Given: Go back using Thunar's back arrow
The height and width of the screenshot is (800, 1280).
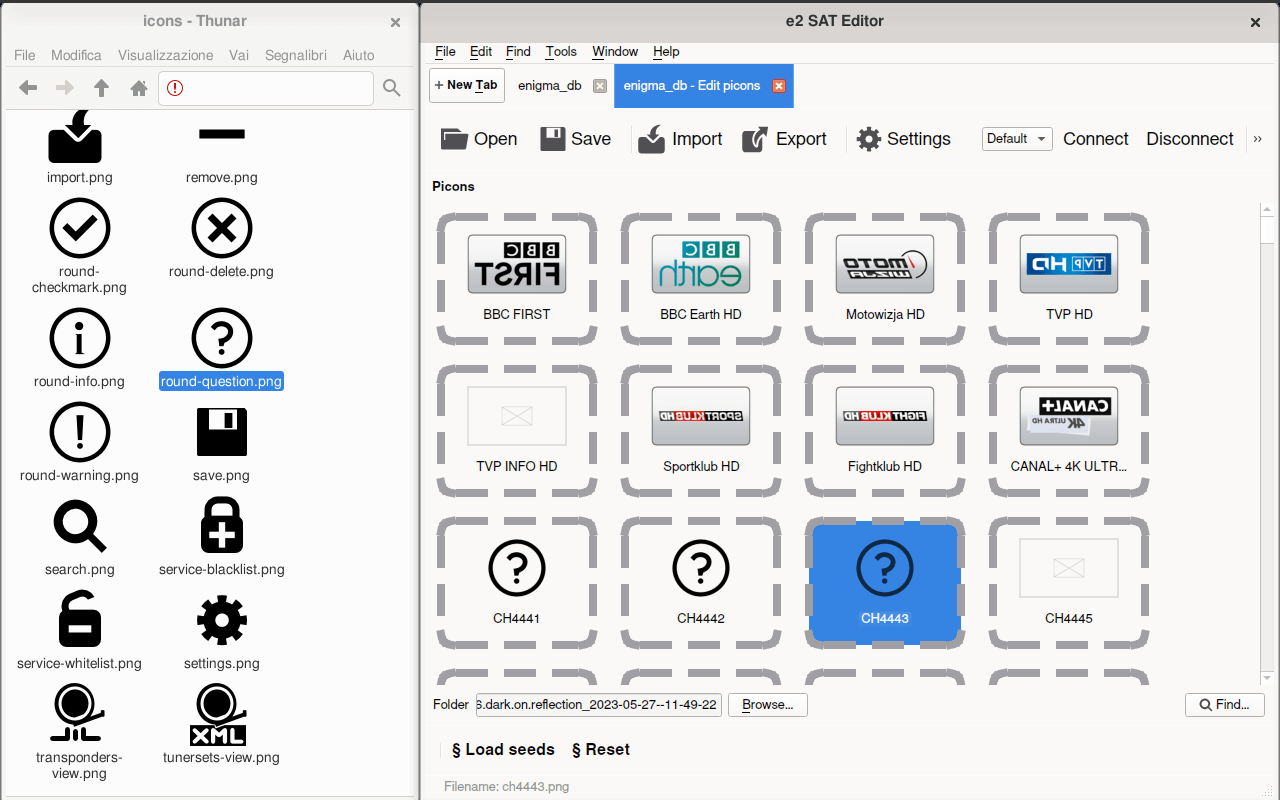Looking at the screenshot, I should tap(27, 88).
